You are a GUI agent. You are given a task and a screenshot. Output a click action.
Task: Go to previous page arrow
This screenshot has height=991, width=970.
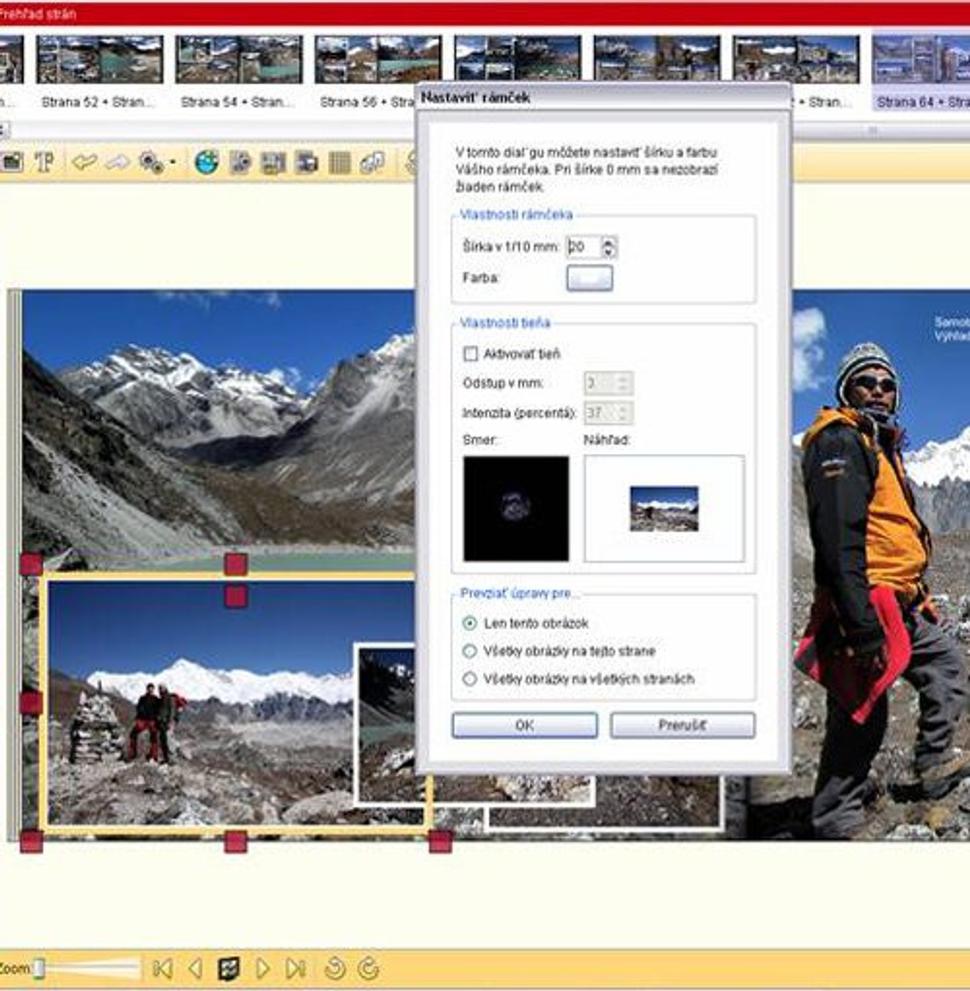pos(195,968)
